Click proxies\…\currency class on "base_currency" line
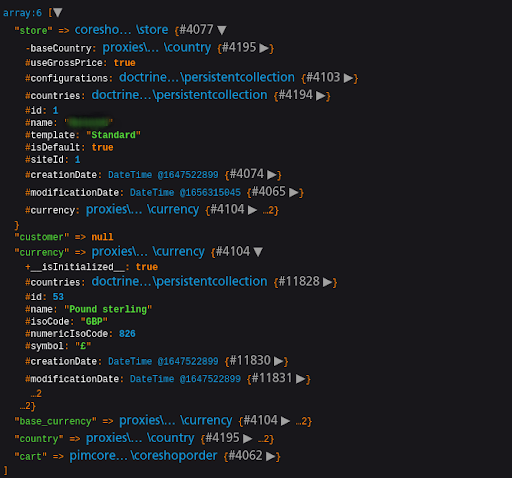Screen dimensions: 512x478 pyautogui.click(x=176, y=421)
